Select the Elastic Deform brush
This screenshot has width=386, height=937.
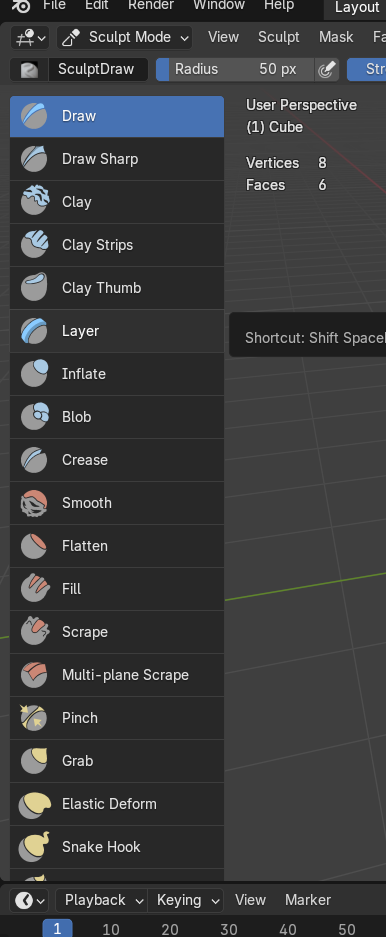(x=117, y=804)
